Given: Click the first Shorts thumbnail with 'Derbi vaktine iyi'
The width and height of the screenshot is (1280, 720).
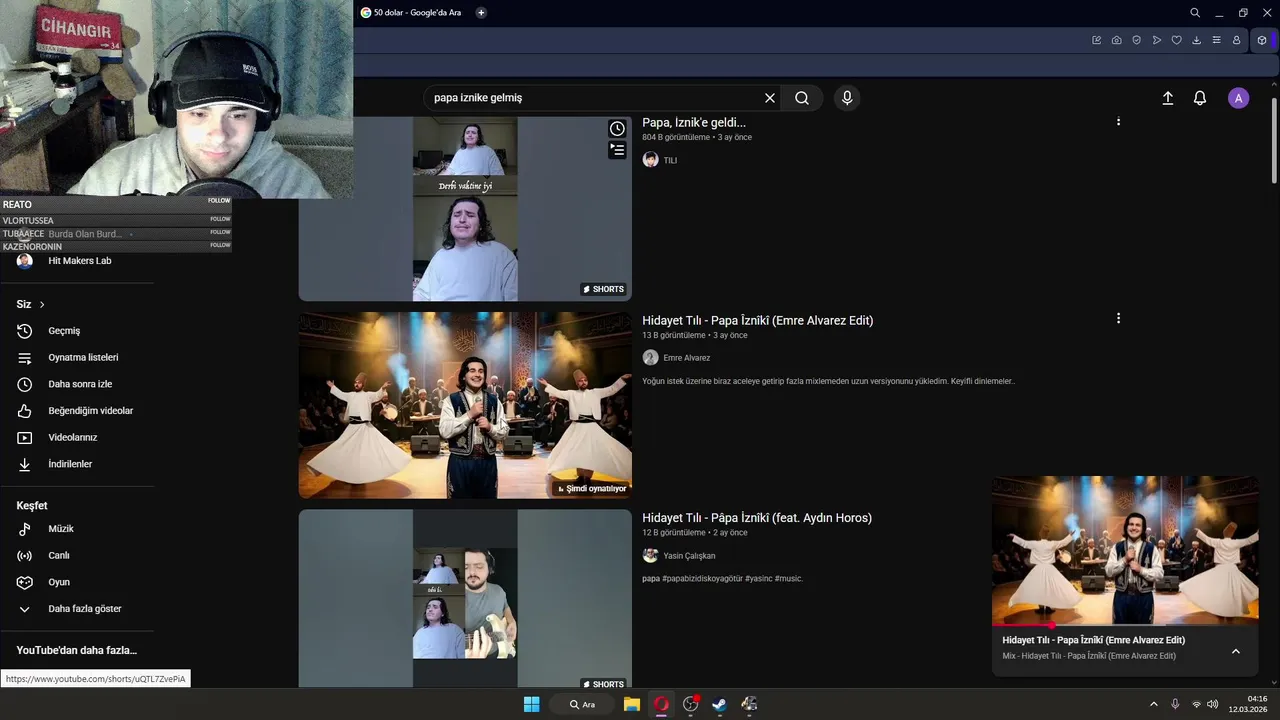Looking at the screenshot, I should tap(465, 208).
